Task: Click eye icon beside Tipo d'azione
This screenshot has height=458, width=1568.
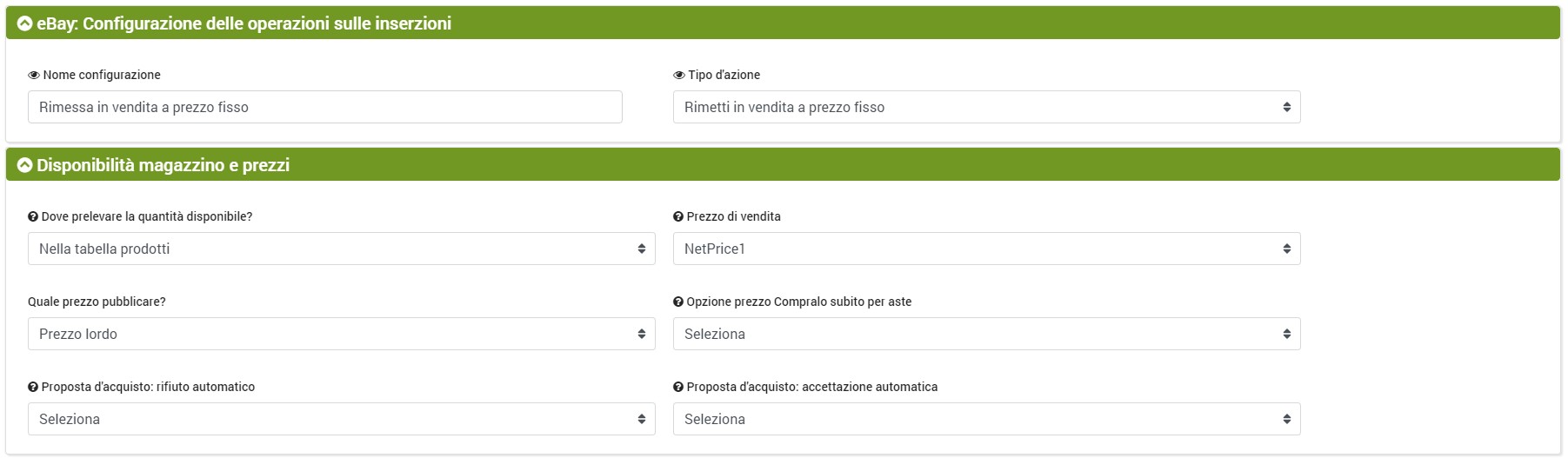Action: point(679,76)
